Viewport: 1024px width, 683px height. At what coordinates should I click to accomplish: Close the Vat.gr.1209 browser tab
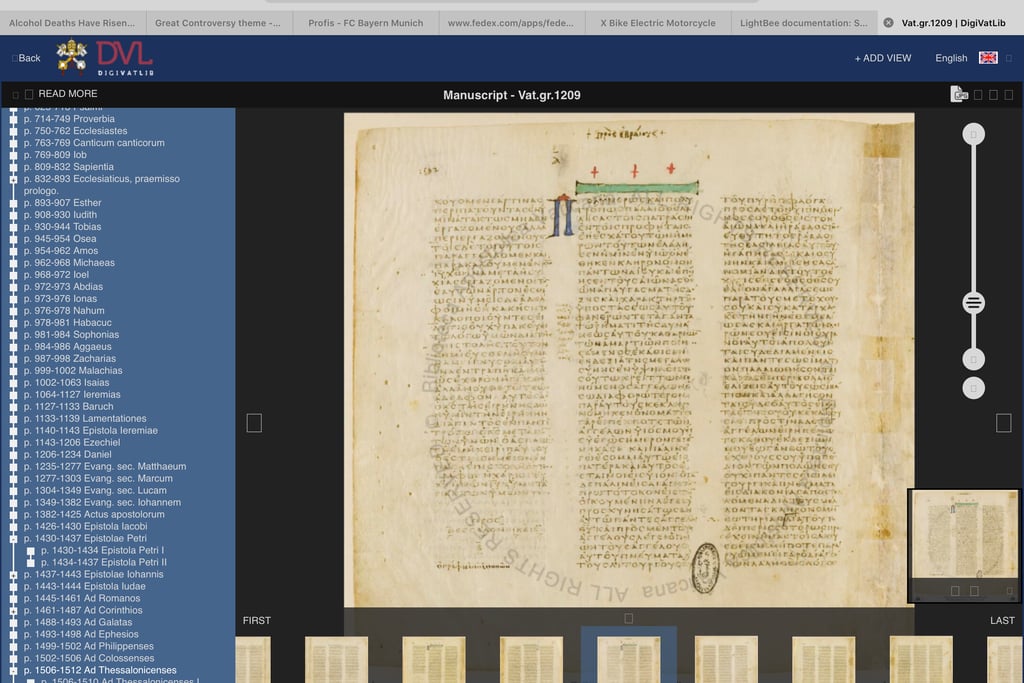(x=888, y=23)
